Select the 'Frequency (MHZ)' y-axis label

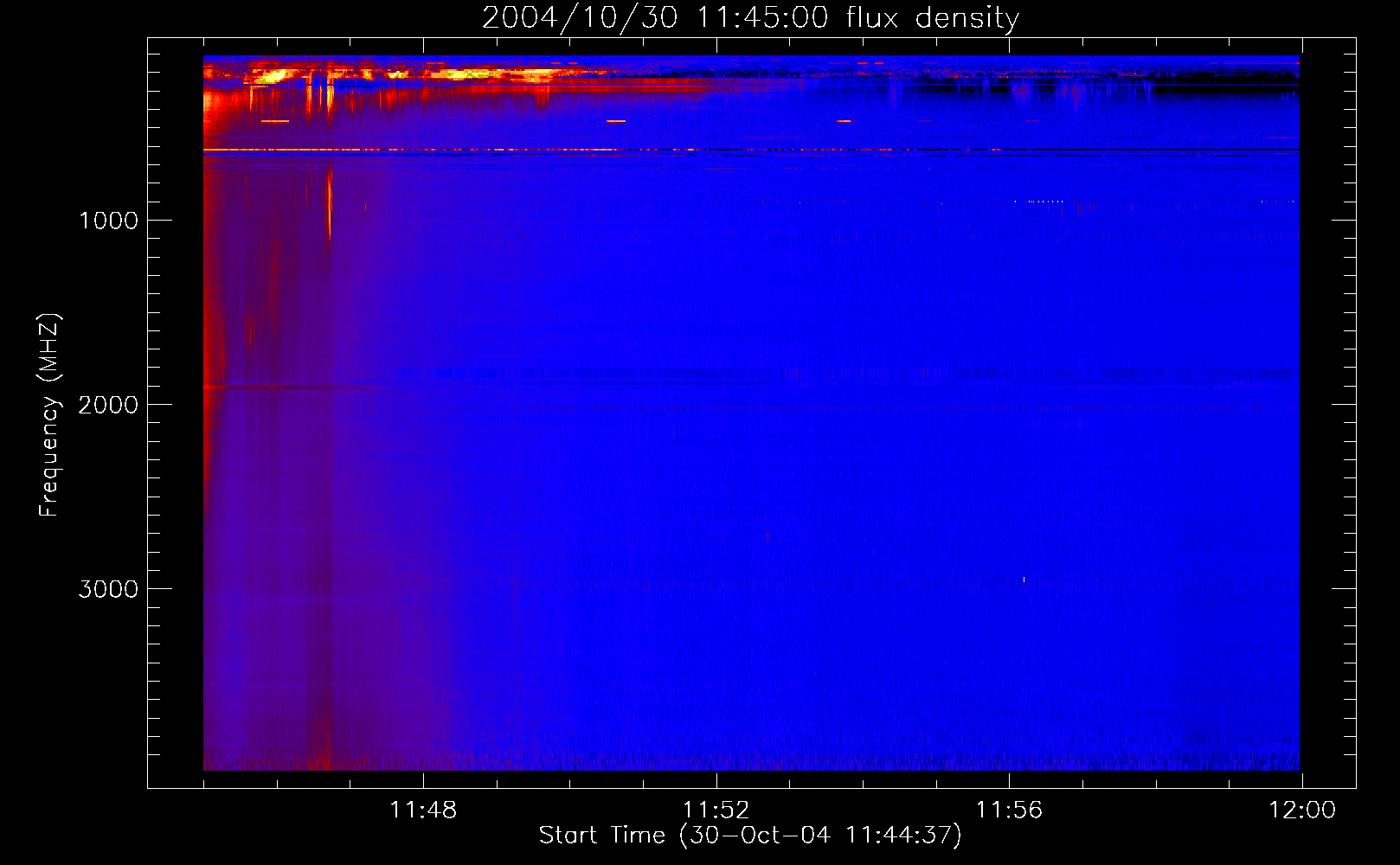pos(49,415)
